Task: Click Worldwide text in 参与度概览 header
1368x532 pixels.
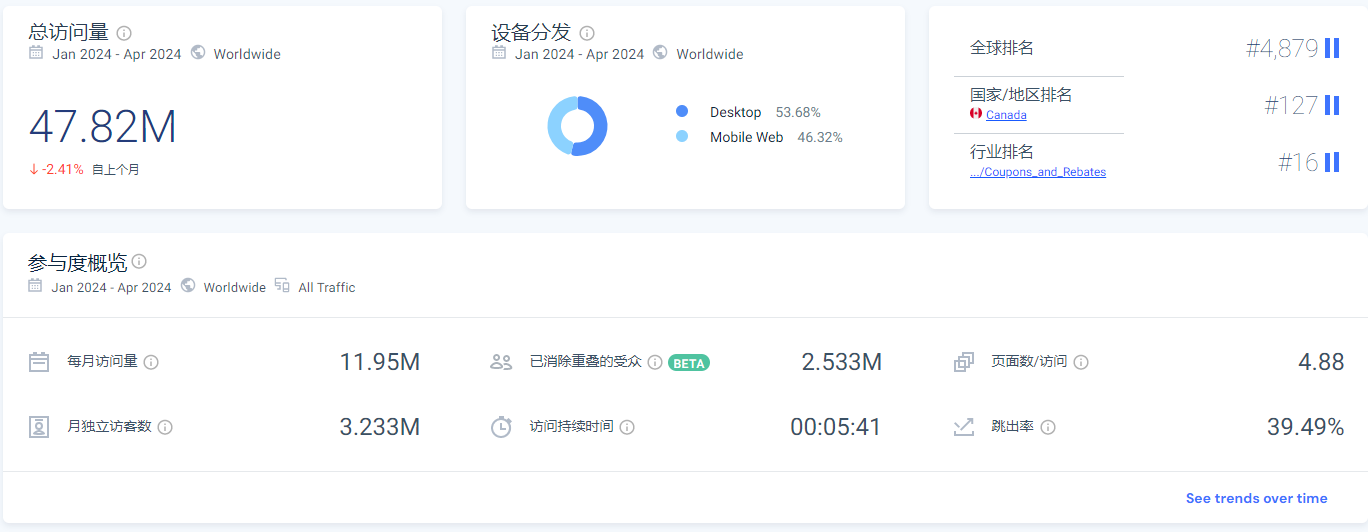Action: tap(235, 287)
